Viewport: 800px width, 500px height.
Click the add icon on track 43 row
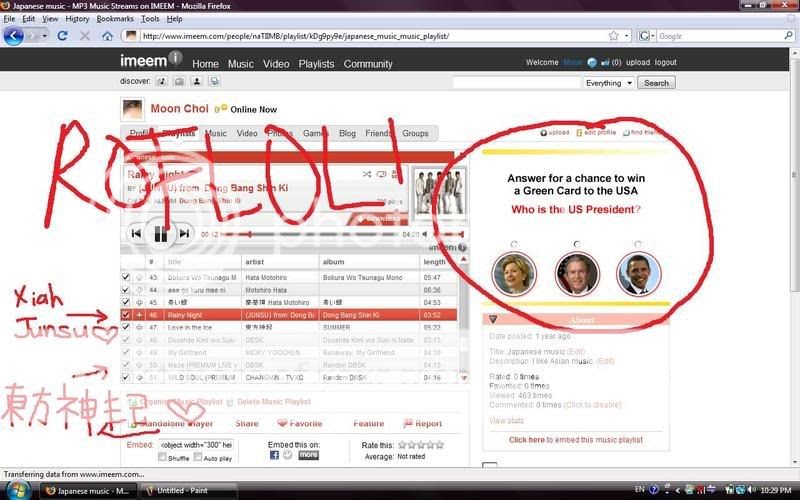click(x=139, y=278)
